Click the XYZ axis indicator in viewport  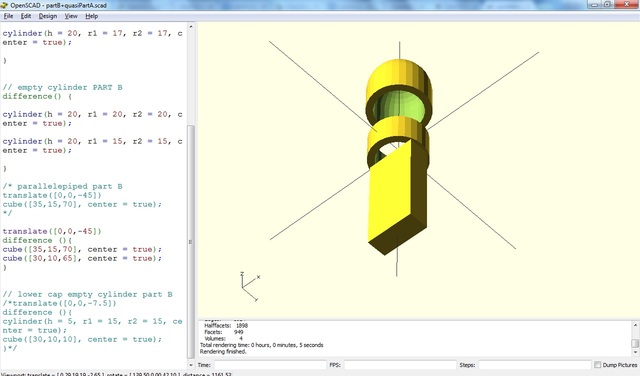pyautogui.click(x=250, y=287)
